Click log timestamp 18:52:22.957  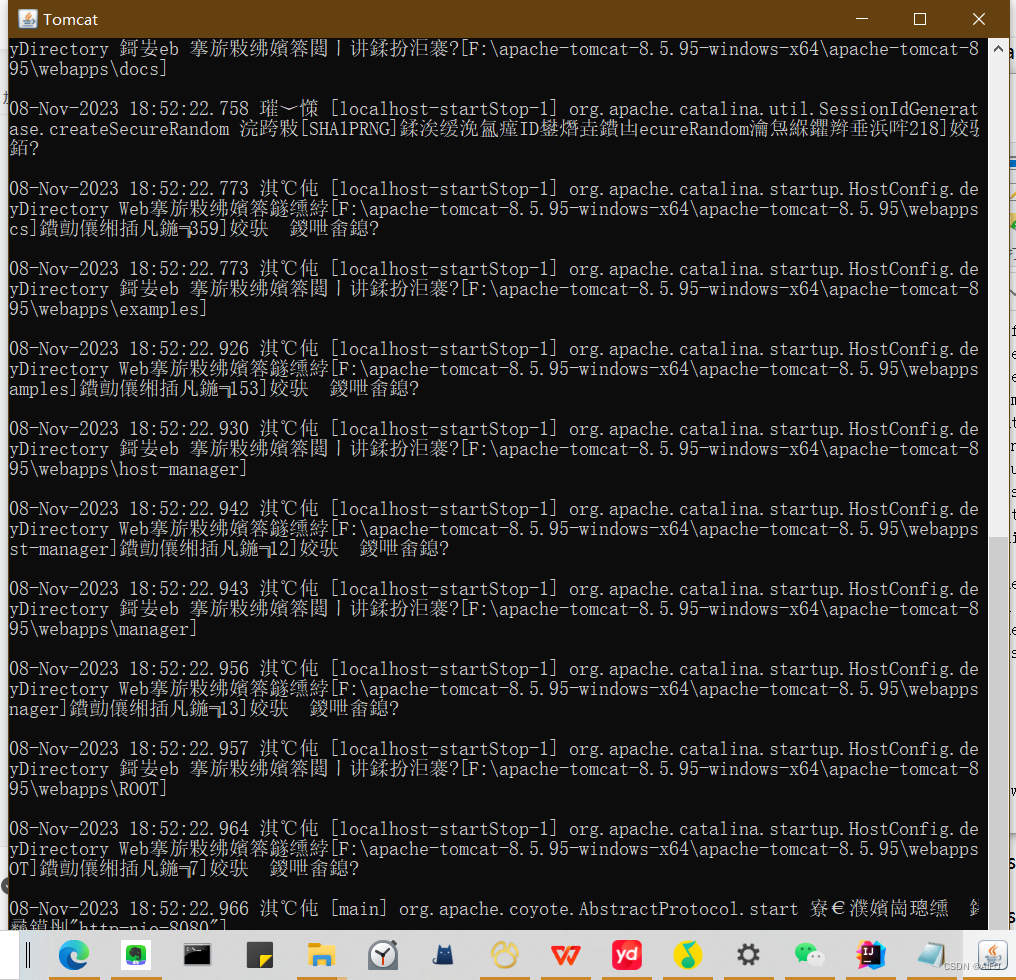tap(189, 749)
